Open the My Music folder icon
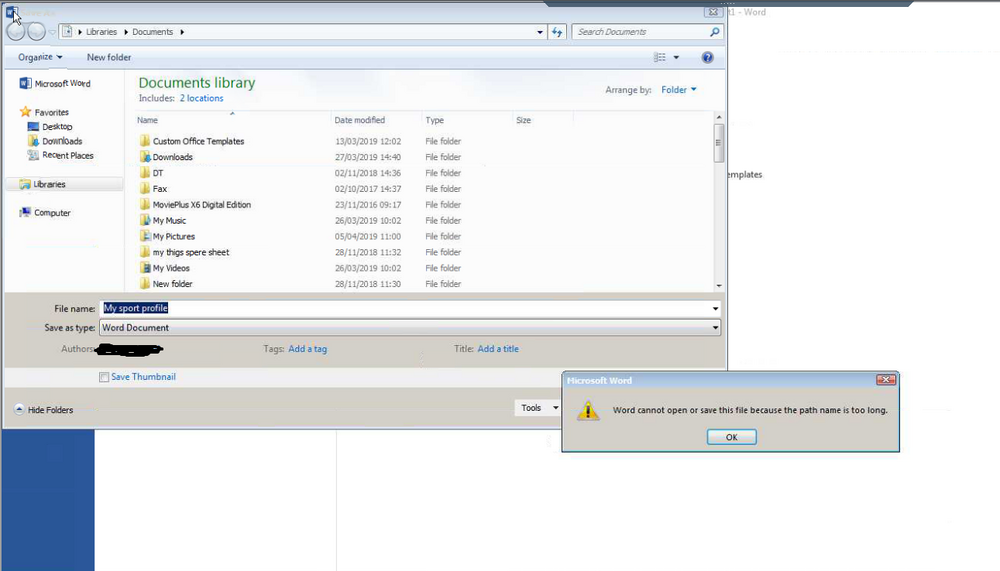Image resolution: width=1000 pixels, height=571 pixels. (x=145, y=220)
